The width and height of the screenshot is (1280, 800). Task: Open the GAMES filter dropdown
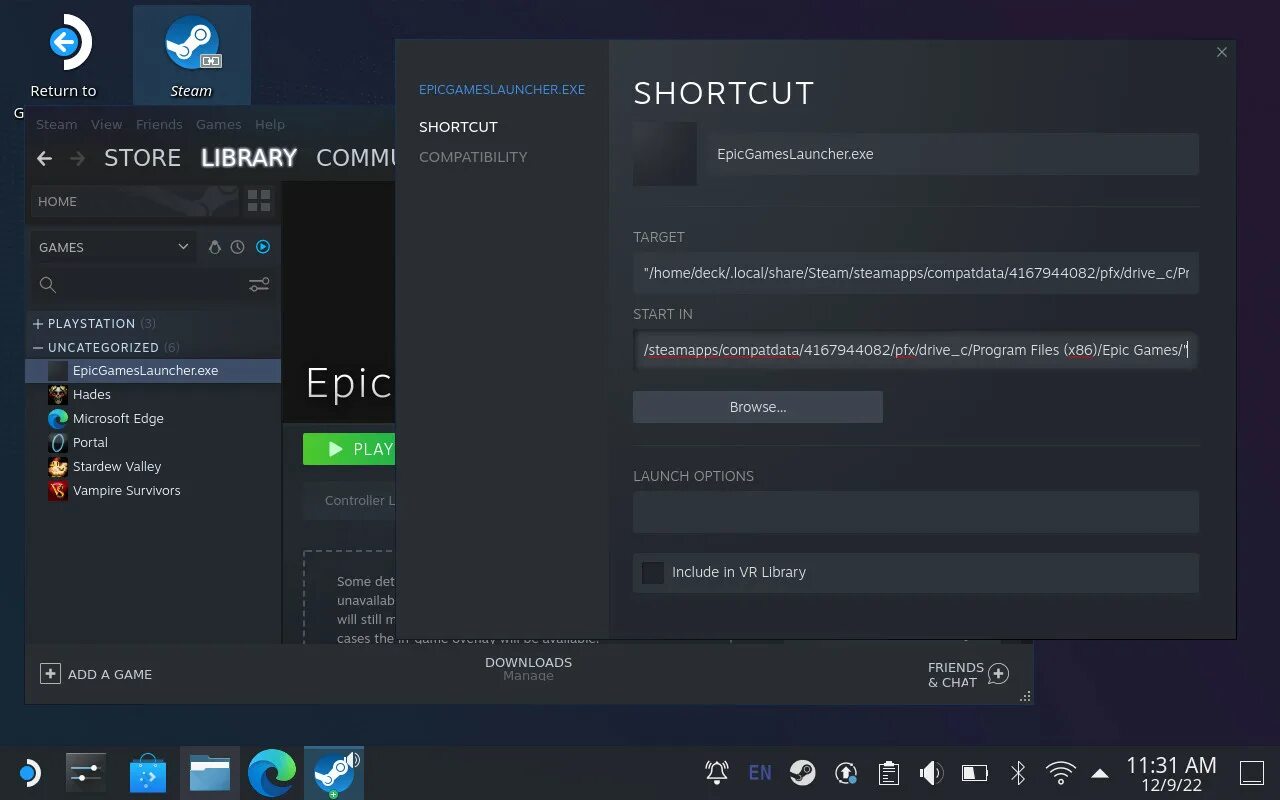point(114,247)
